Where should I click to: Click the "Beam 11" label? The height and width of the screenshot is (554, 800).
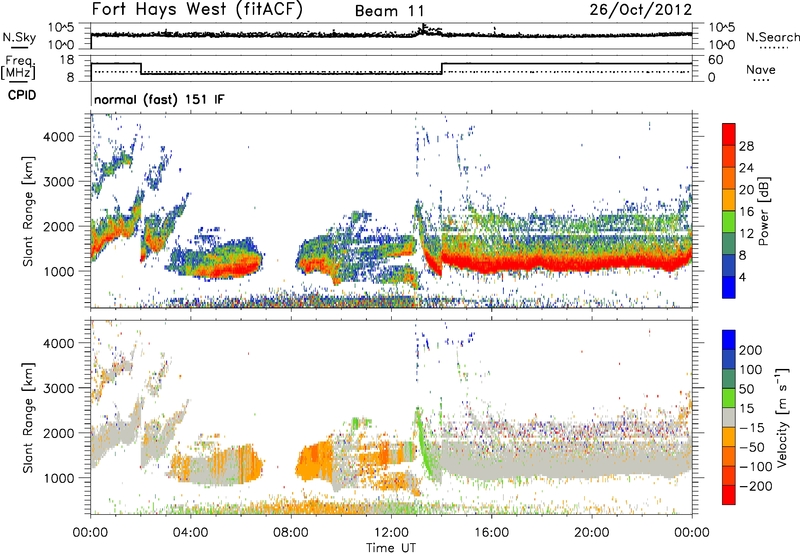point(389,11)
